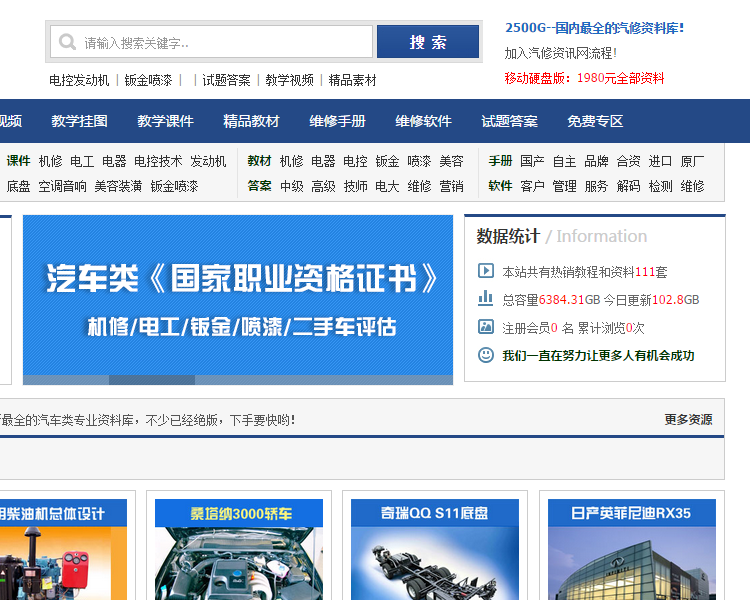The image size is (750, 600).
Task: Open the 加入汽修资讯网流程 link
Action: 561,53
